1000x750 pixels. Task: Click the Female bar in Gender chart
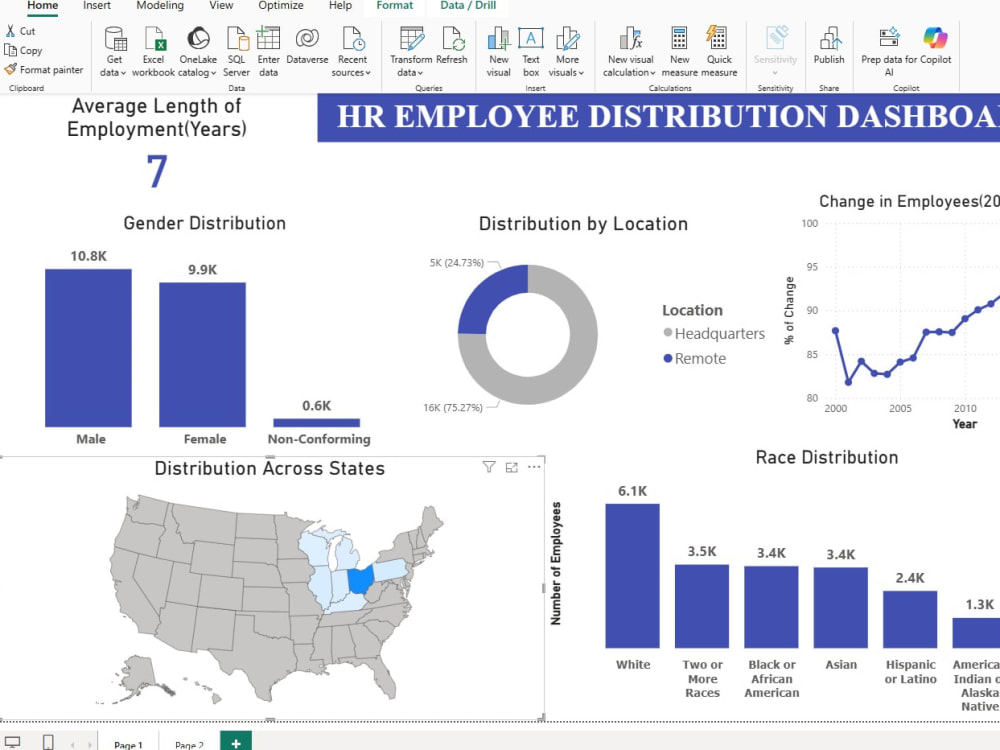click(x=203, y=355)
